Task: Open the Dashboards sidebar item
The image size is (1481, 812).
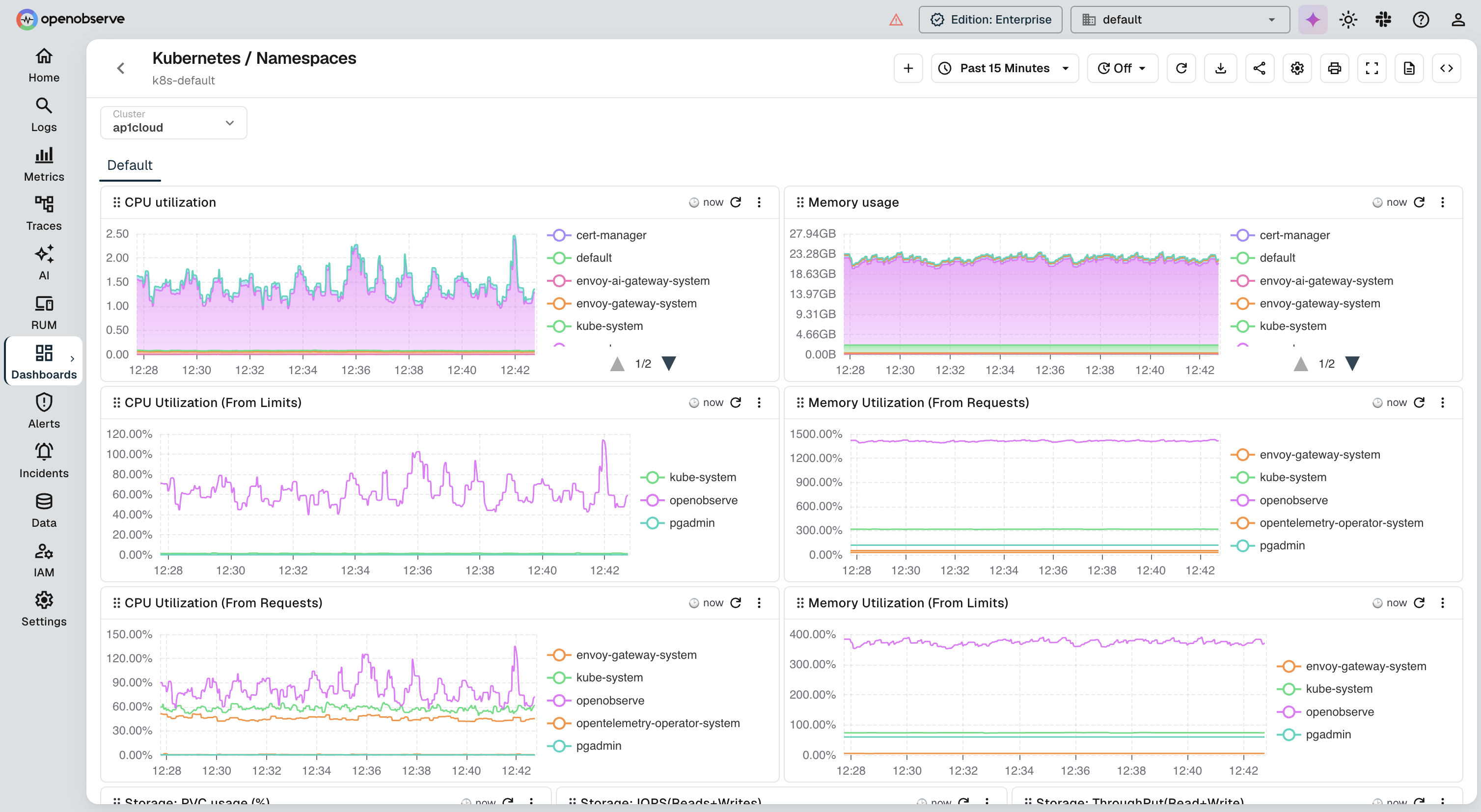Action: [x=44, y=361]
